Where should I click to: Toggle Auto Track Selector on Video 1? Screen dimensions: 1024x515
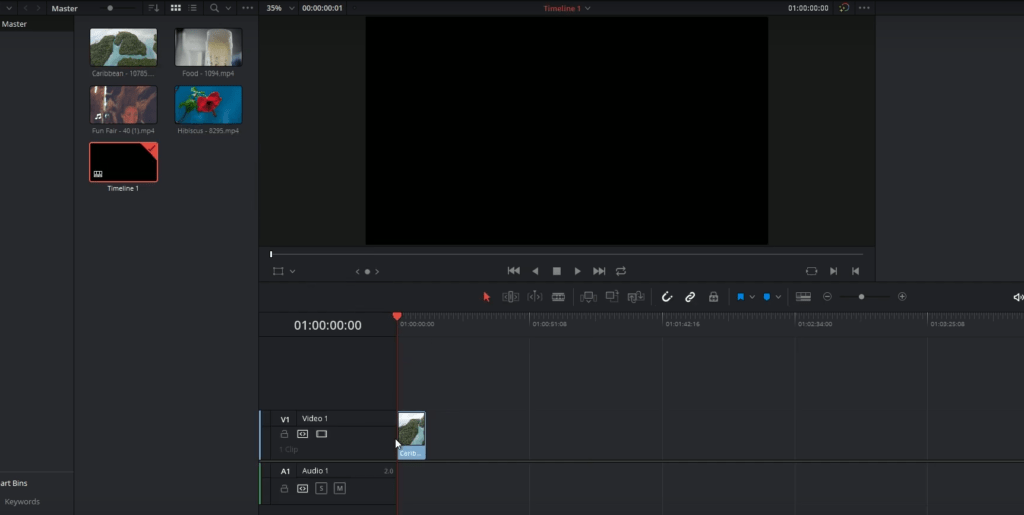(x=302, y=434)
